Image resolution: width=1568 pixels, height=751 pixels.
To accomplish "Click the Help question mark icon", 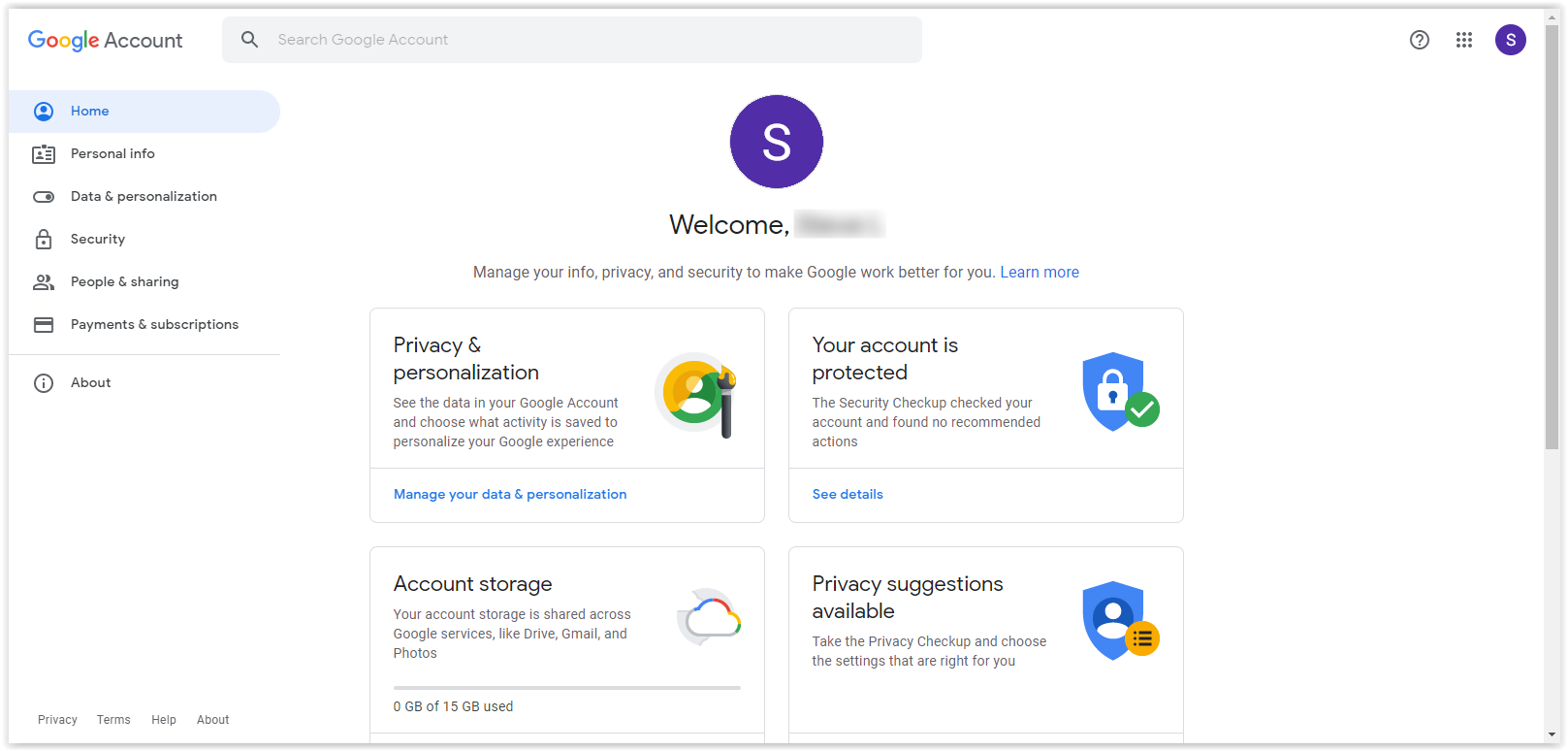I will (x=1419, y=40).
